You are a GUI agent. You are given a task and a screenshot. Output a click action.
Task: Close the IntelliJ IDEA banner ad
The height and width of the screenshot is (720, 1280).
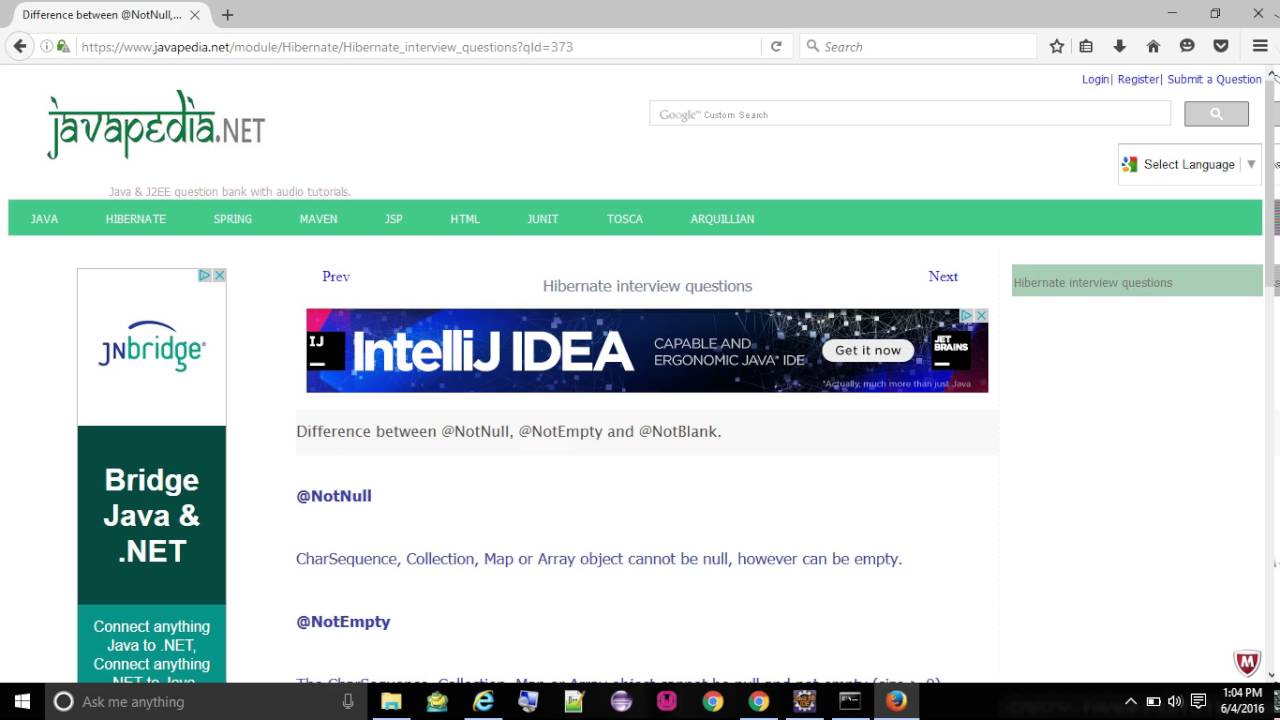(x=981, y=315)
